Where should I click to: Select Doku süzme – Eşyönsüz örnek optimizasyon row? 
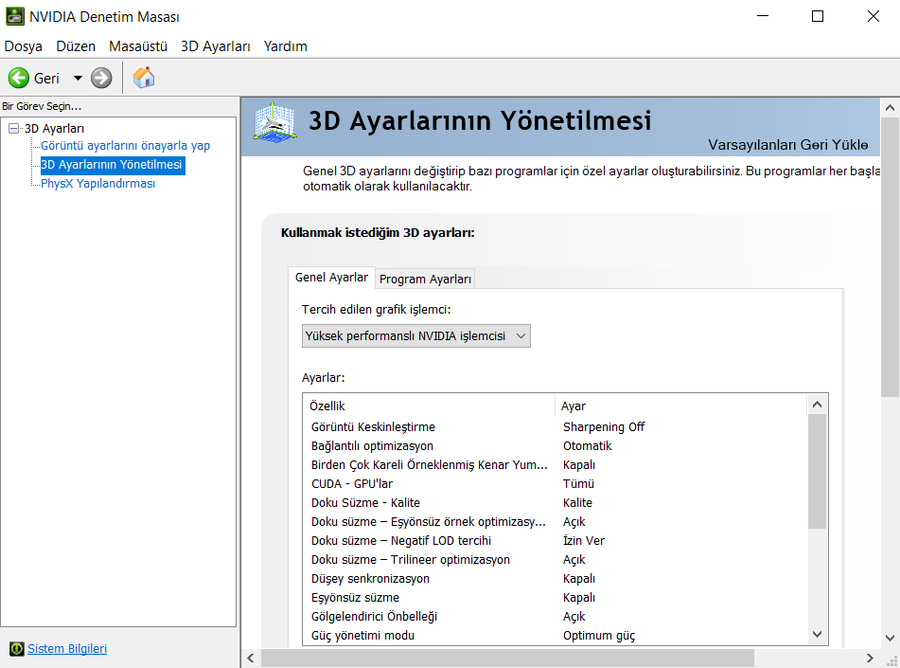[x=554, y=522]
